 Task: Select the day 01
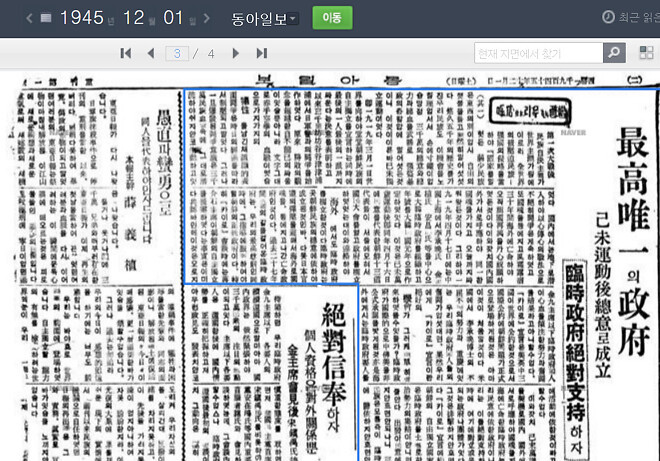173,18
